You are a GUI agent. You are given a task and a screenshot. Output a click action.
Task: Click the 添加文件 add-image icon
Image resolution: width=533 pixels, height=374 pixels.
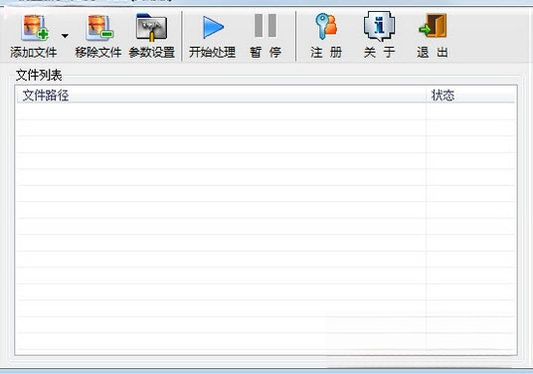[35, 27]
